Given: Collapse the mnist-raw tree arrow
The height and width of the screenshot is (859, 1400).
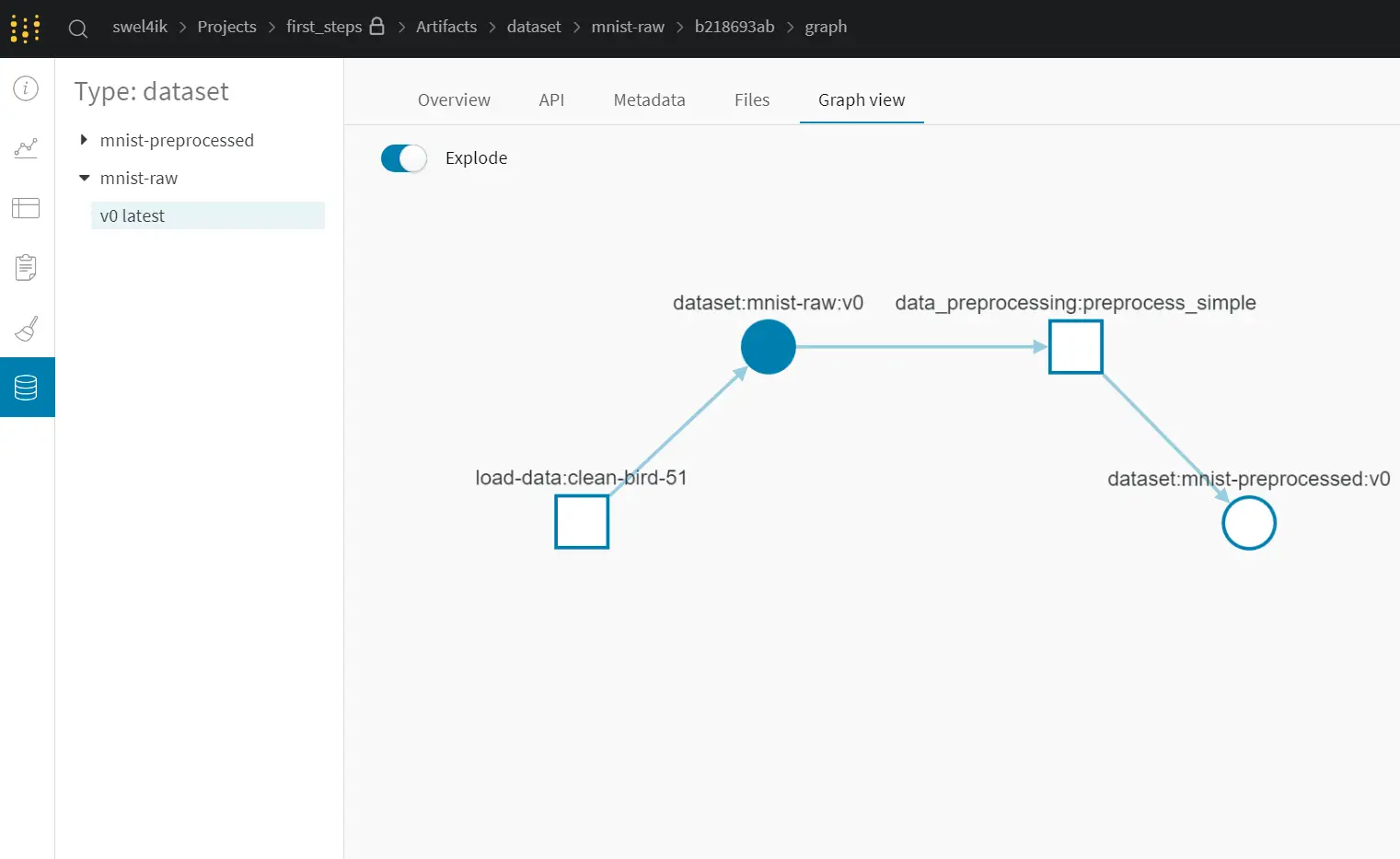Looking at the screenshot, I should [x=84, y=178].
